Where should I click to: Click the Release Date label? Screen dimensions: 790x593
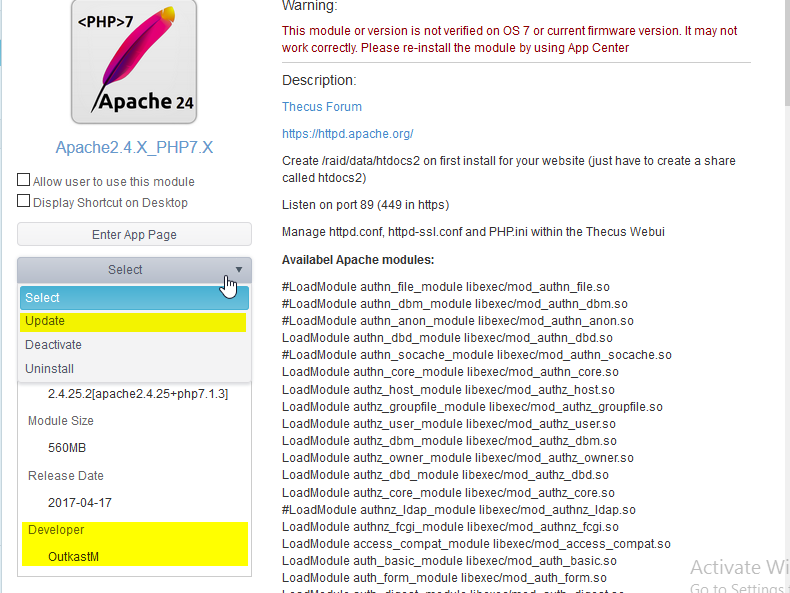click(65, 476)
